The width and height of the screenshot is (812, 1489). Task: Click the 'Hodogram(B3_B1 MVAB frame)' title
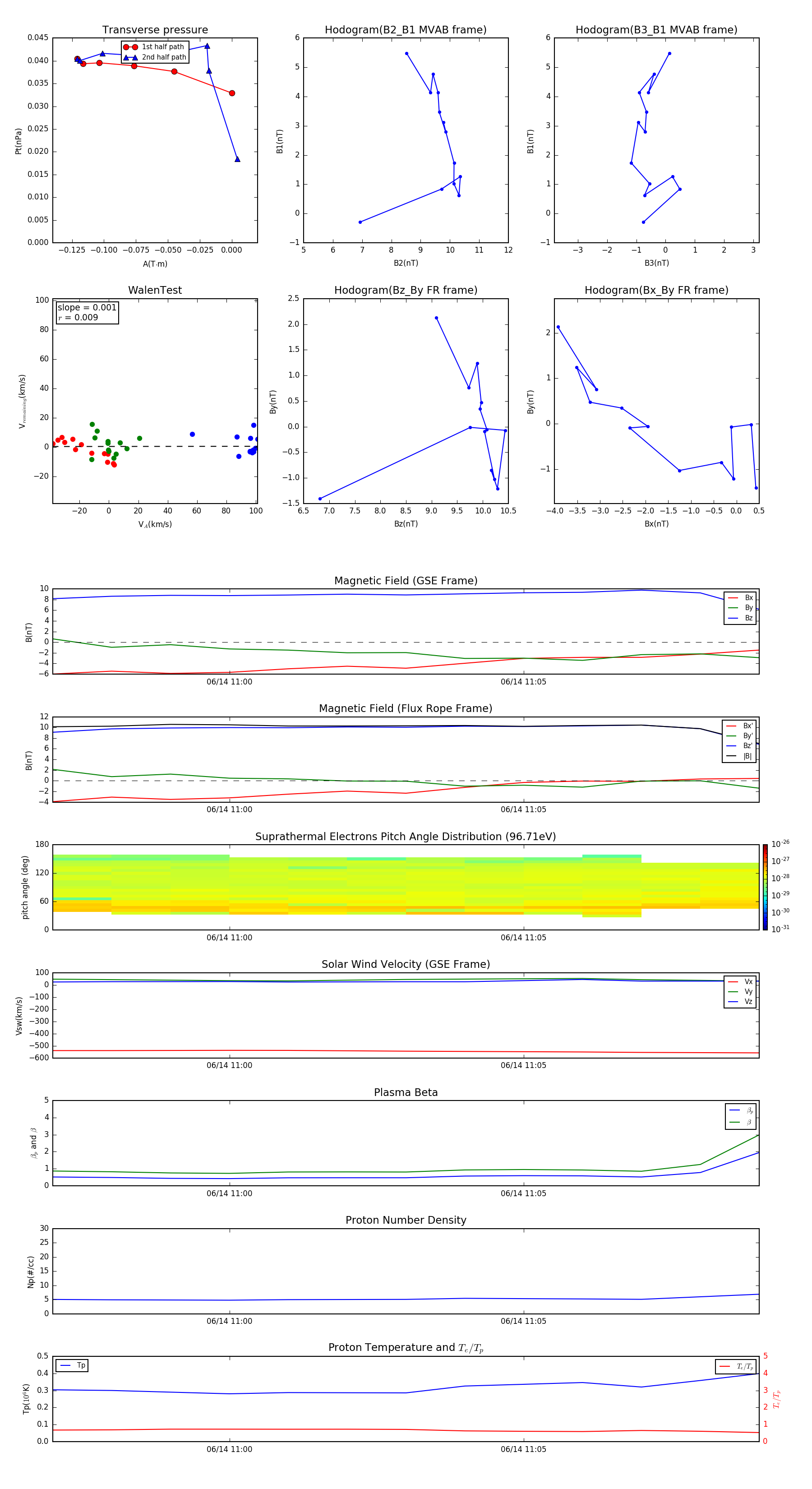point(656,30)
